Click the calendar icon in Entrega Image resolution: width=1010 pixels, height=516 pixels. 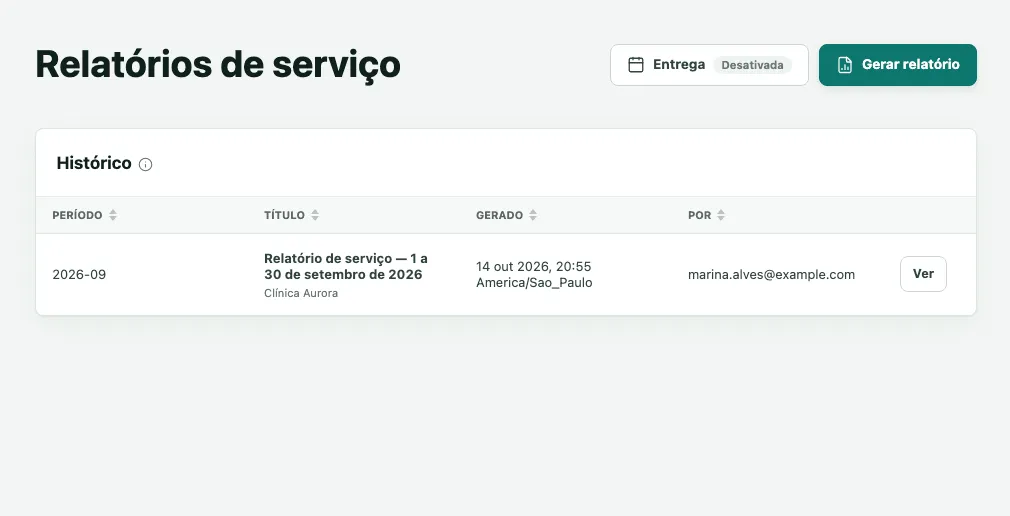coord(636,65)
